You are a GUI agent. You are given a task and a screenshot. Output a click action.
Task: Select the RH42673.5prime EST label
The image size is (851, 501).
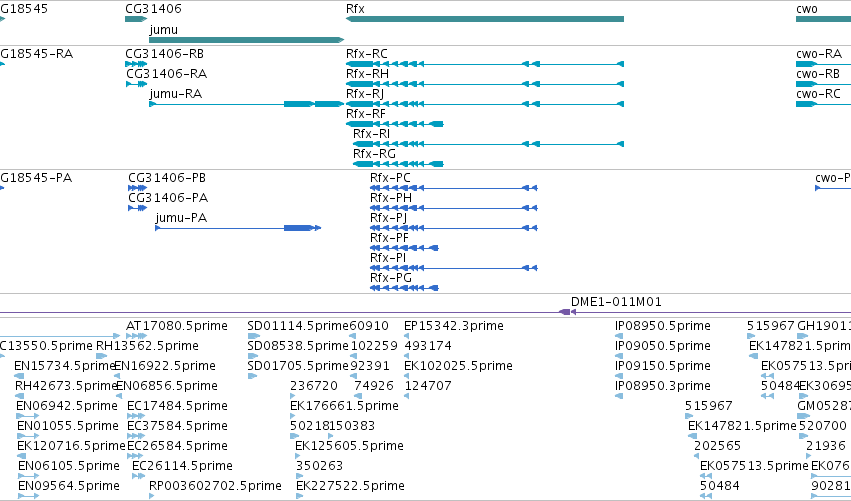point(66,386)
